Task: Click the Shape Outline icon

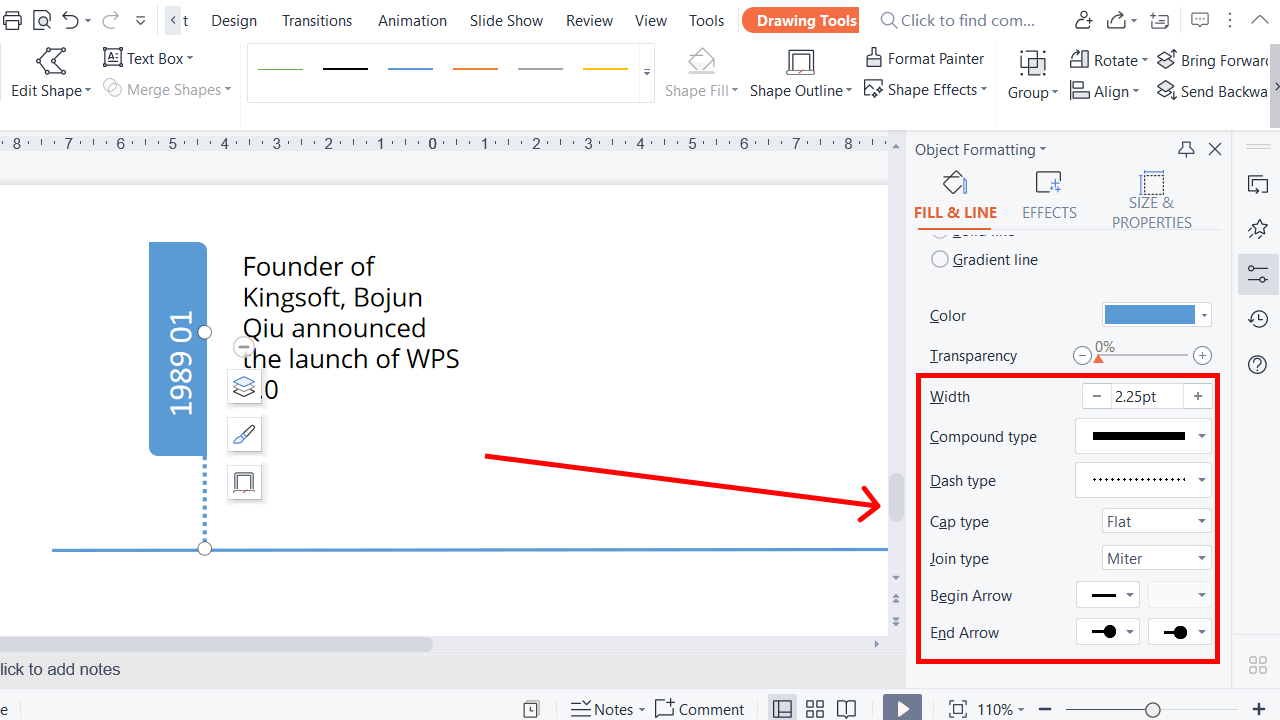Action: 800,63
